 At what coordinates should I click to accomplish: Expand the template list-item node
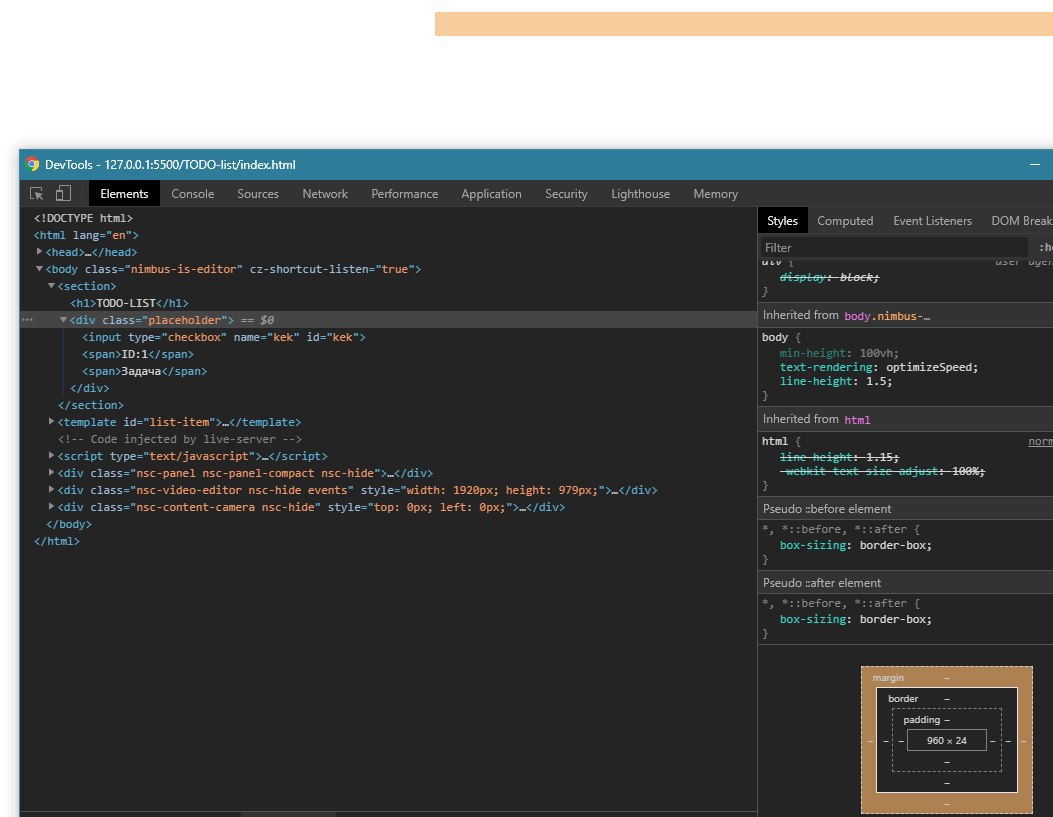52,422
